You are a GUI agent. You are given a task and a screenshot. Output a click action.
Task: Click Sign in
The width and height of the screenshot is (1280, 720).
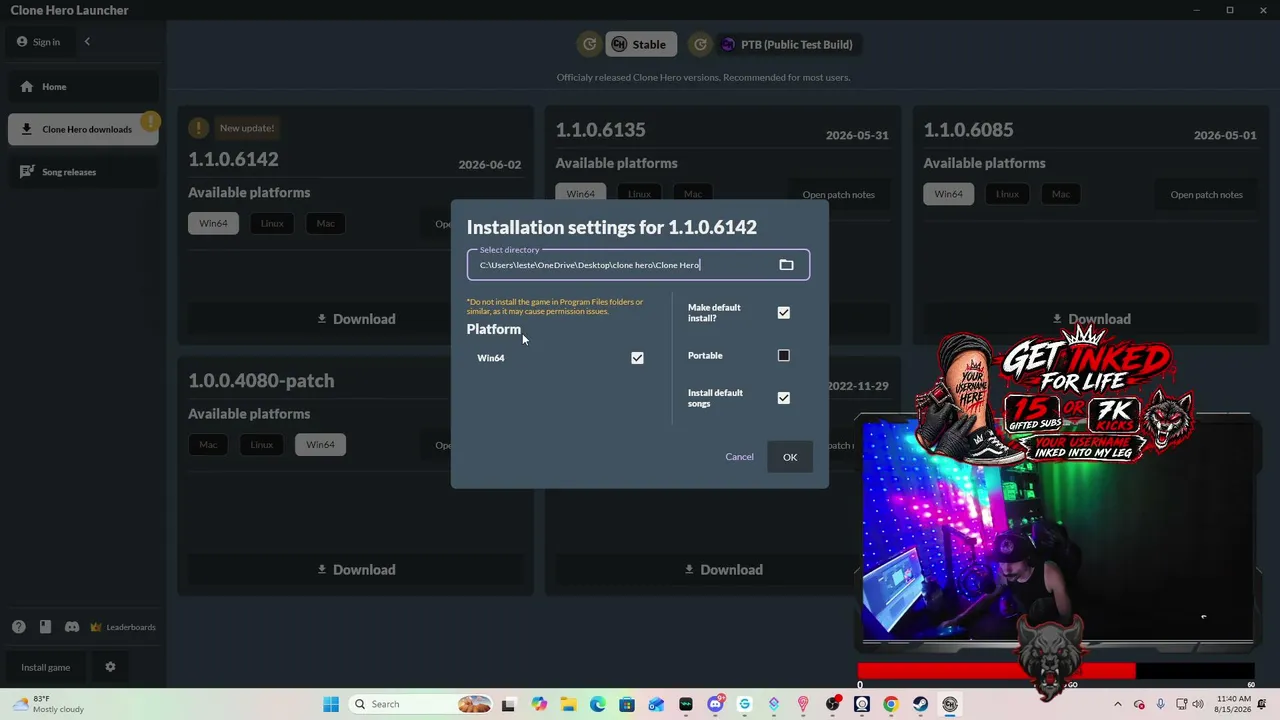38,42
